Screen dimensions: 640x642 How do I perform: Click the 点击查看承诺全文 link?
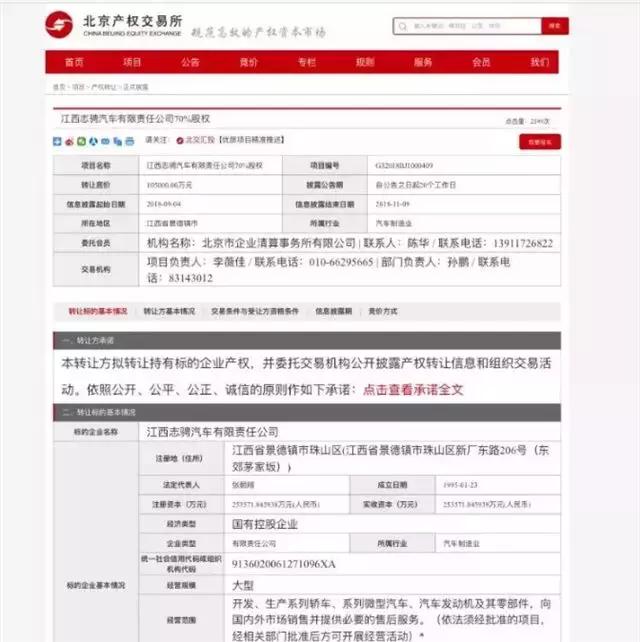413,389
